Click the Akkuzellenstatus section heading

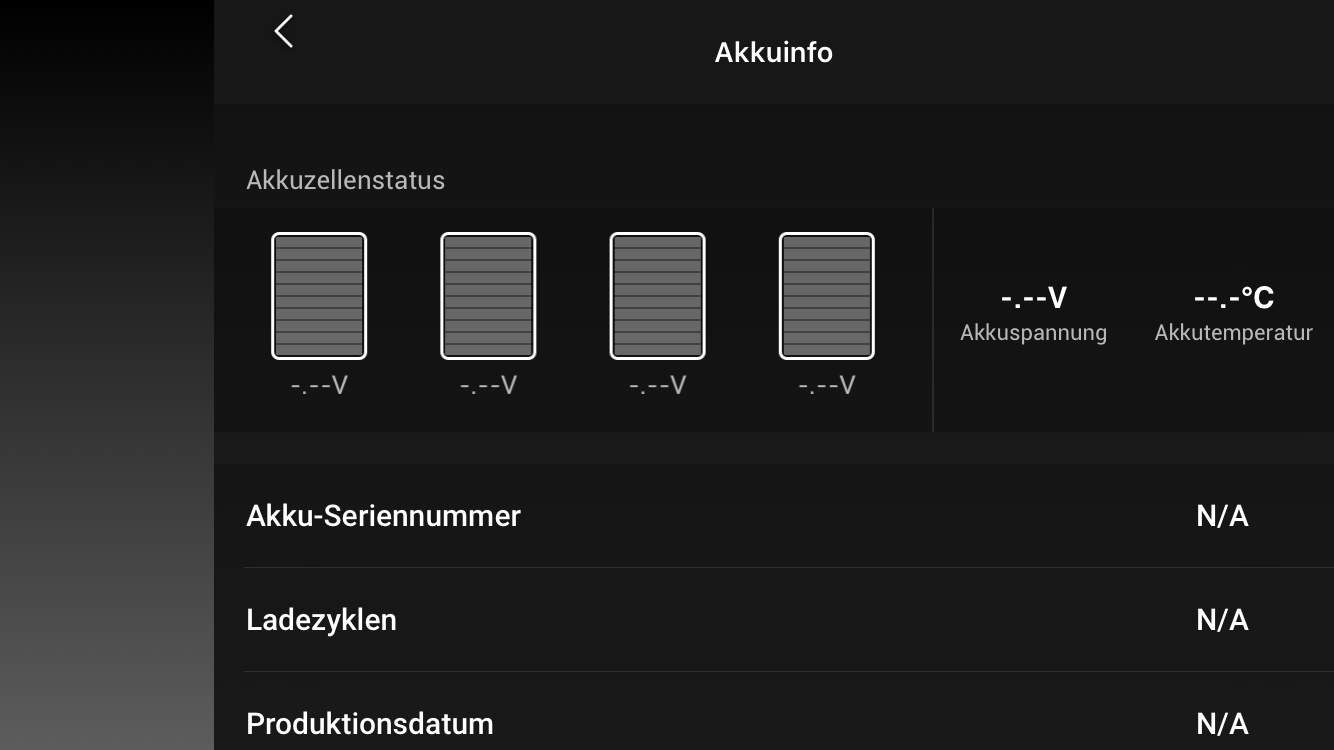click(346, 181)
